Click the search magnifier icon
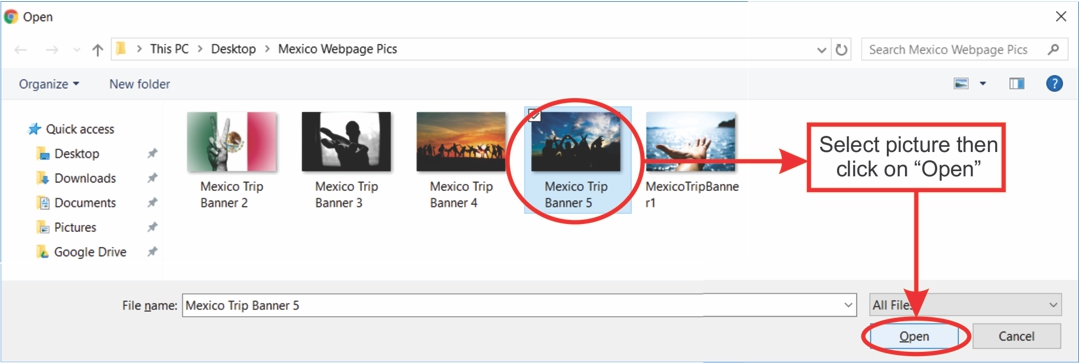 [1052, 50]
